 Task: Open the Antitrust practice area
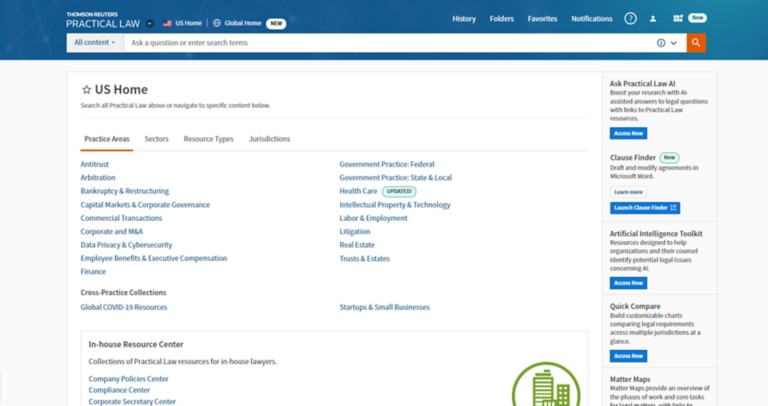95,164
